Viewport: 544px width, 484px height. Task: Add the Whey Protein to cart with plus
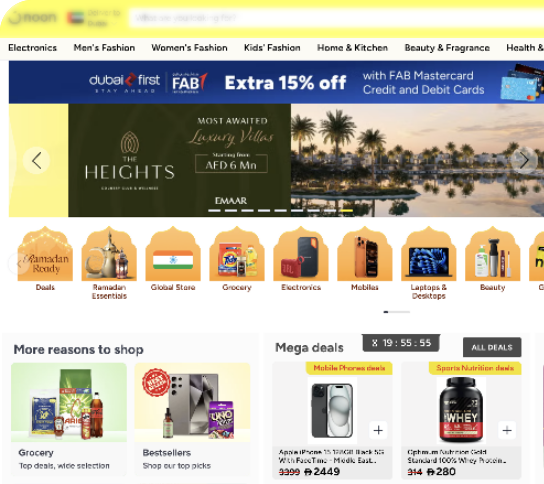point(507,430)
